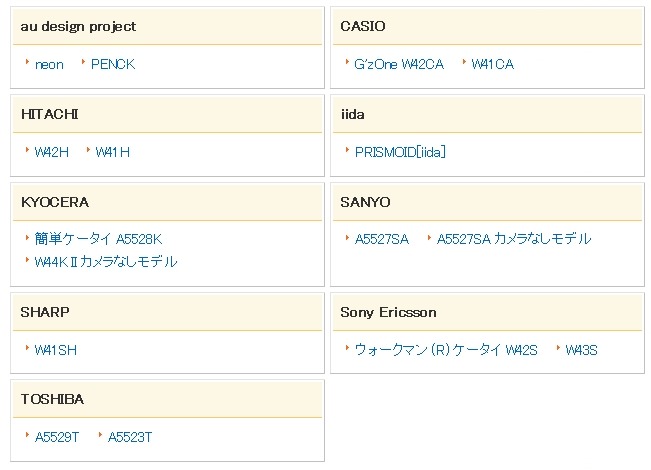Viewport: 651px width, 470px height.
Task: Click the W41H model link
Action: coord(112,152)
